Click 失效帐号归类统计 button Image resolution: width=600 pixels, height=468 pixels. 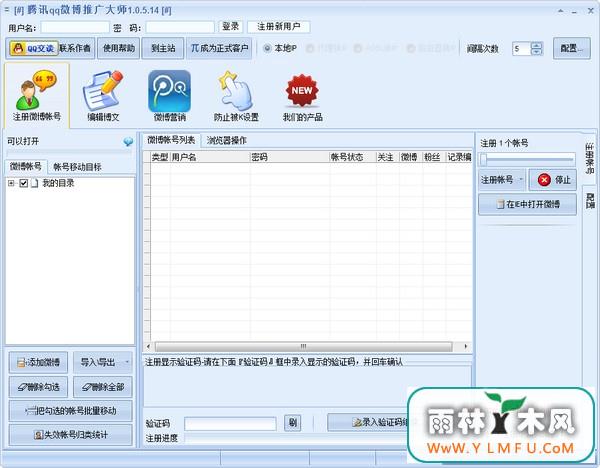tap(71, 435)
